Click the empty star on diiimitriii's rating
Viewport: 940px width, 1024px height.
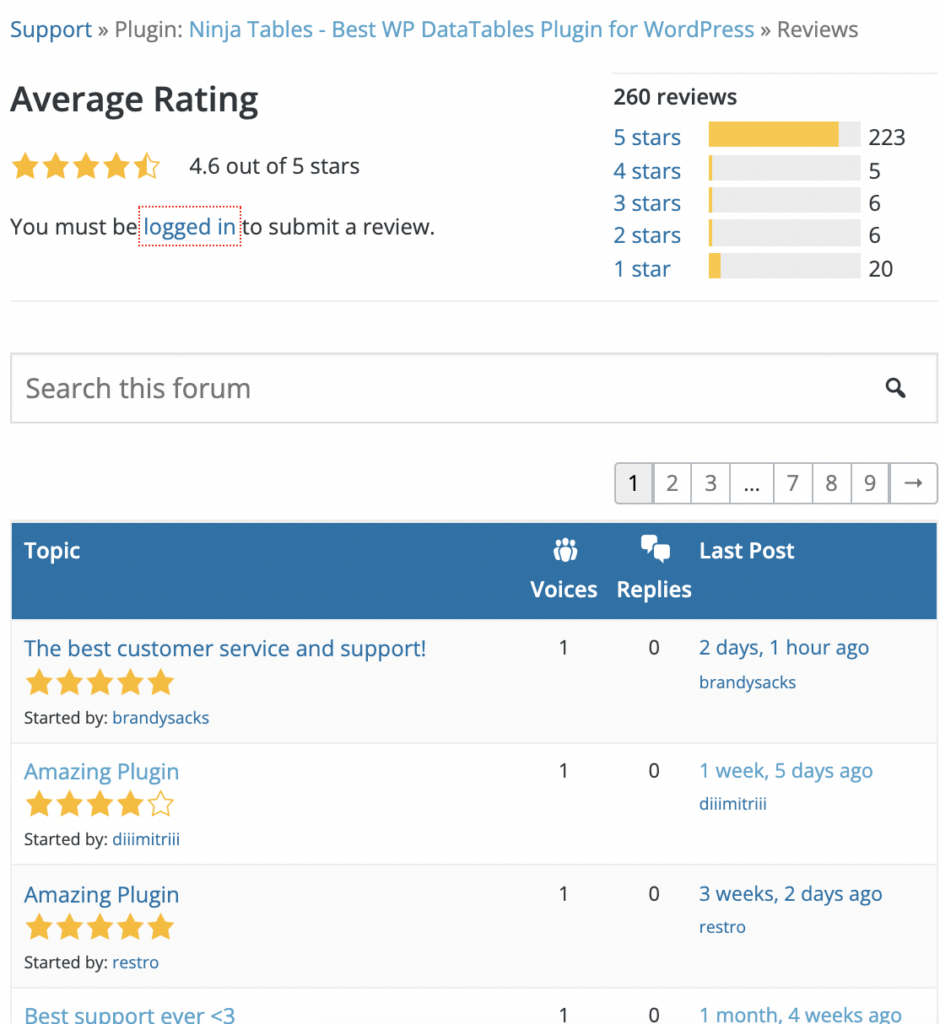click(160, 803)
